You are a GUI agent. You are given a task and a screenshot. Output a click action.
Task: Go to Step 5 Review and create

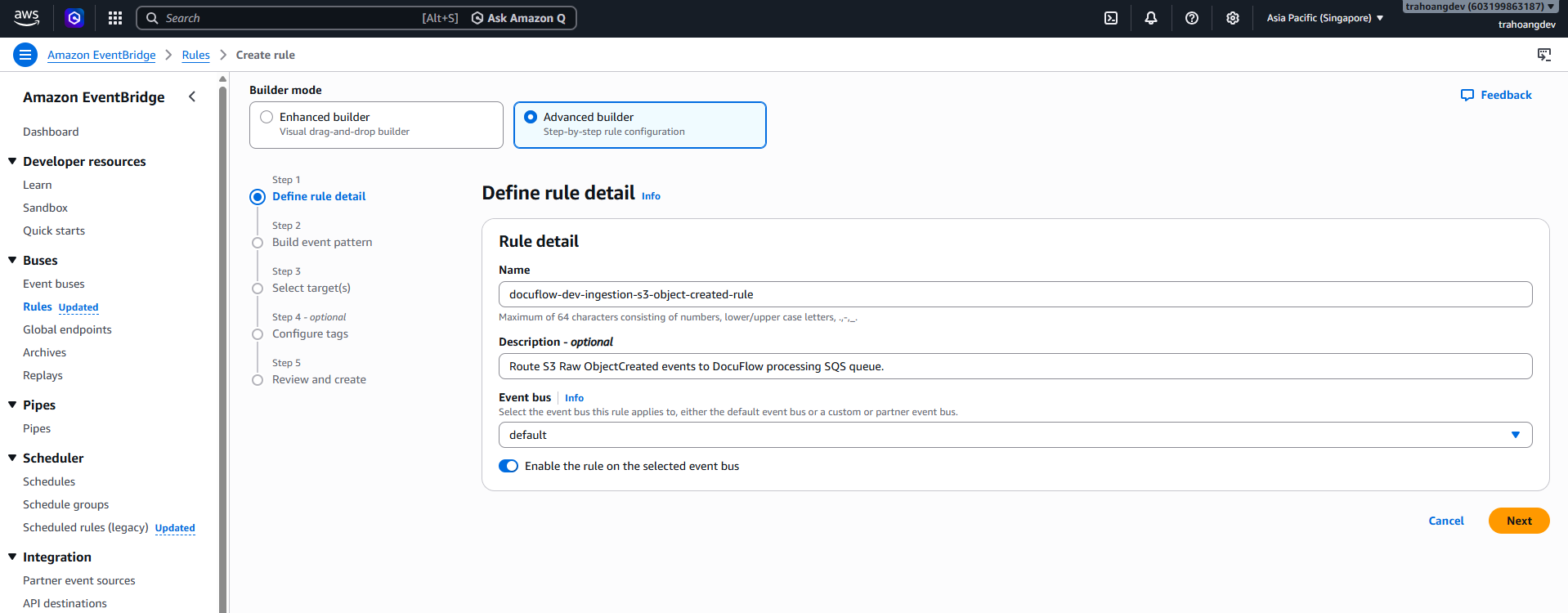click(x=319, y=379)
